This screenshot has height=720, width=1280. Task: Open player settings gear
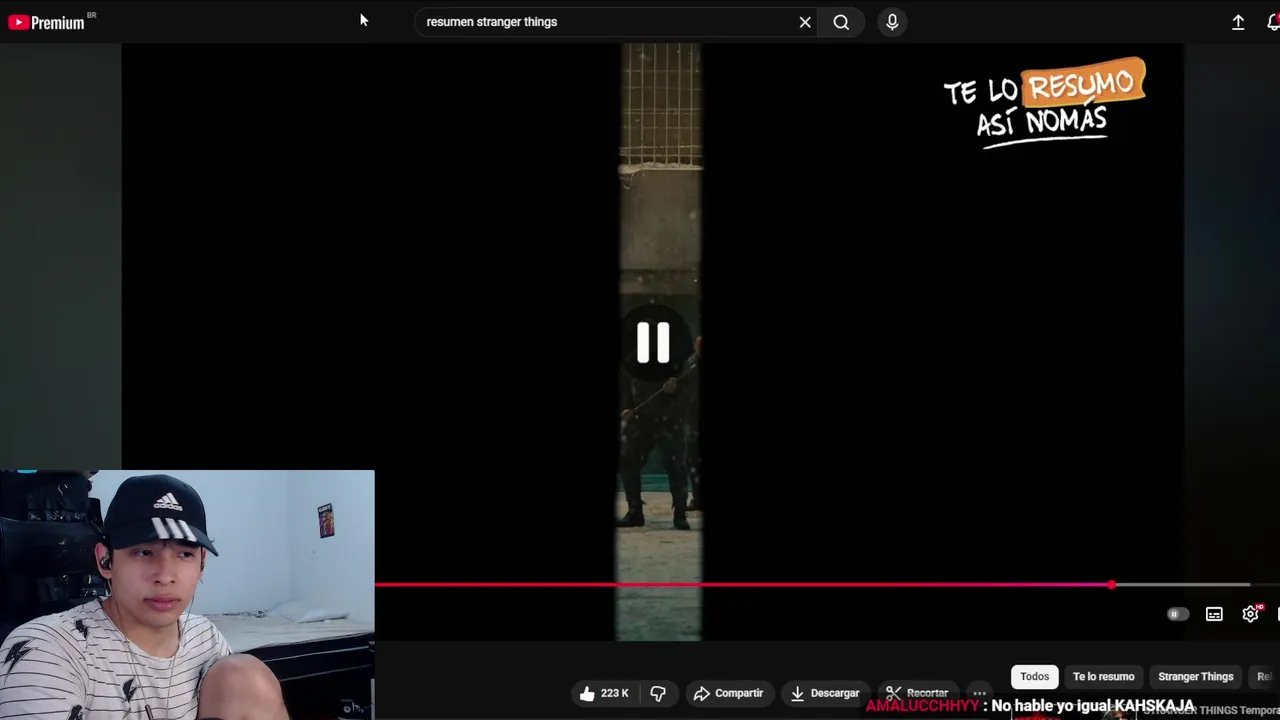1250,614
